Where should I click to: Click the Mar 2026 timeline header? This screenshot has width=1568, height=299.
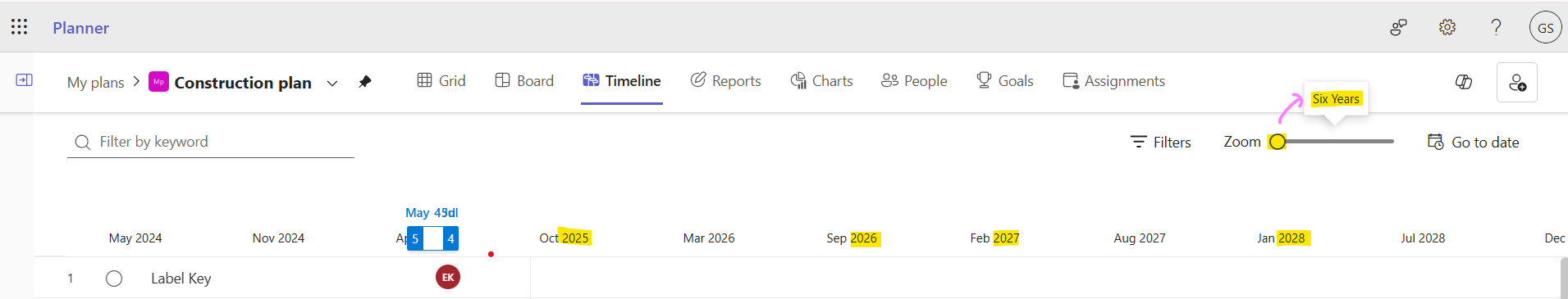pos(709,238)
